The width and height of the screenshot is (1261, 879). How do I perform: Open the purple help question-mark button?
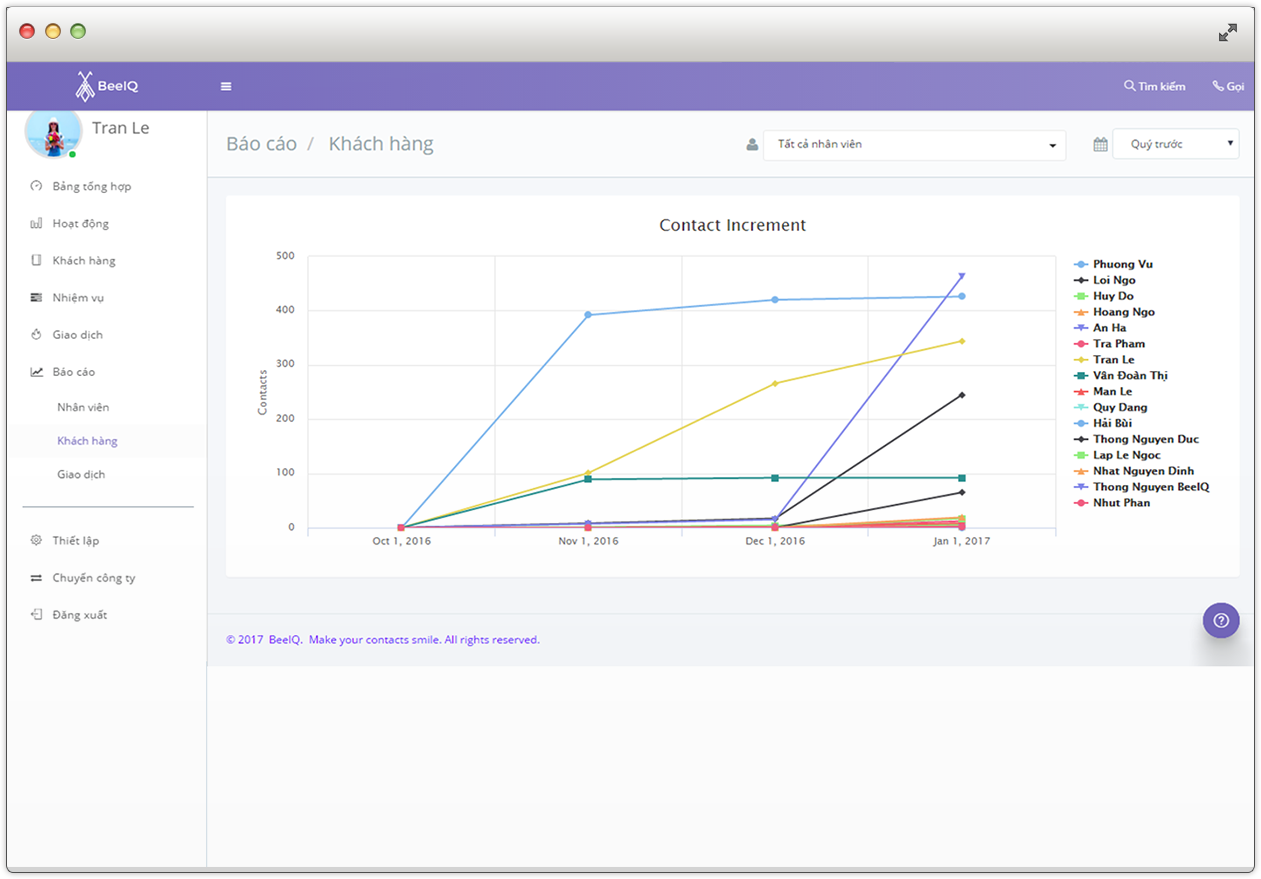1220,620
